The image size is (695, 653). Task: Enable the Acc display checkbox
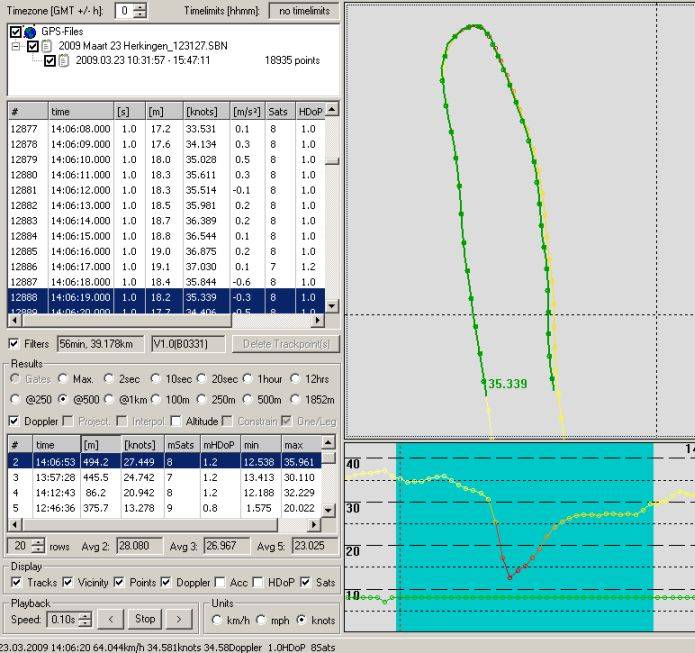pos(221,582)
